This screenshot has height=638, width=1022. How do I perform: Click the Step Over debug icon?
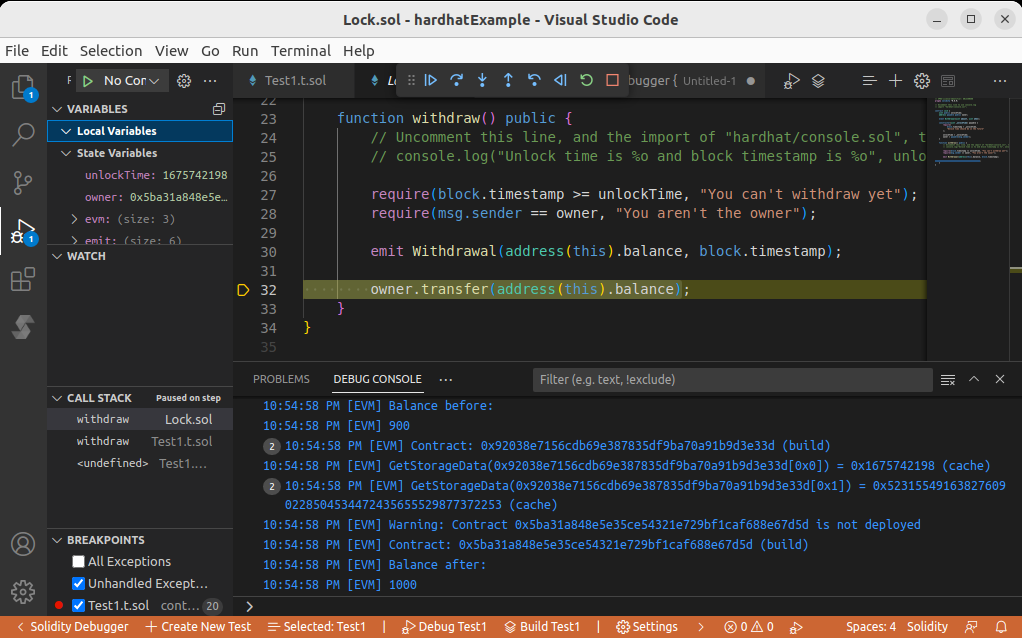click(457, 81)
